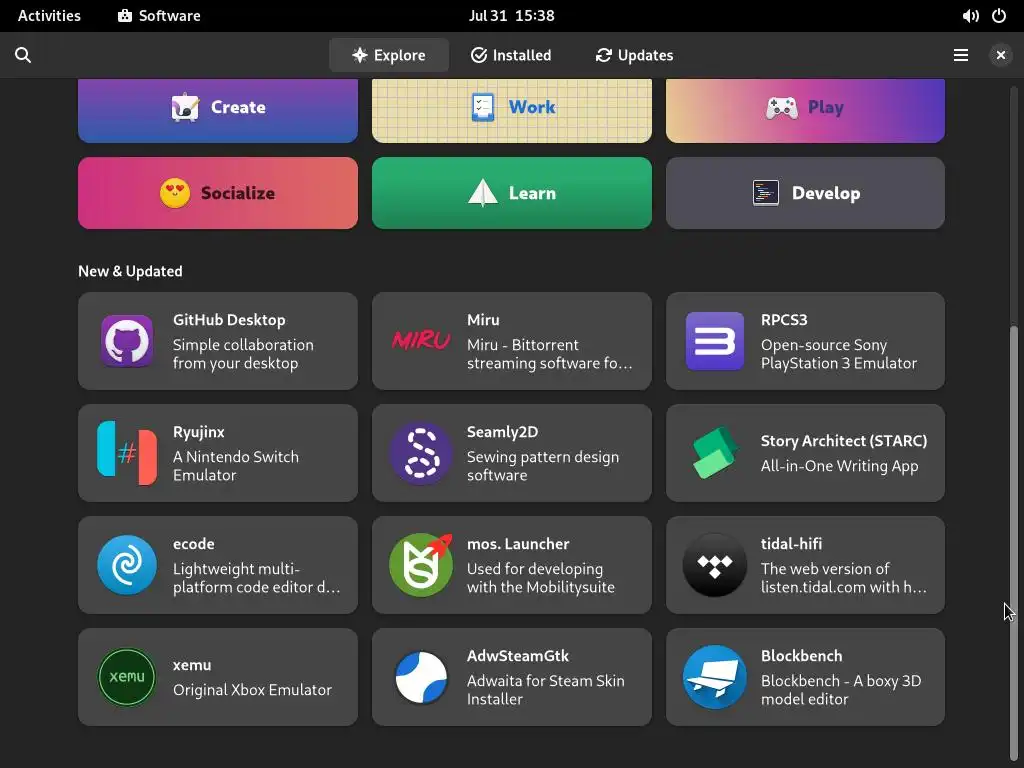Click 'Used for developing with the Mobilitysuite' text
This screenshot has height=768, width=1024.
coord(541,578)
